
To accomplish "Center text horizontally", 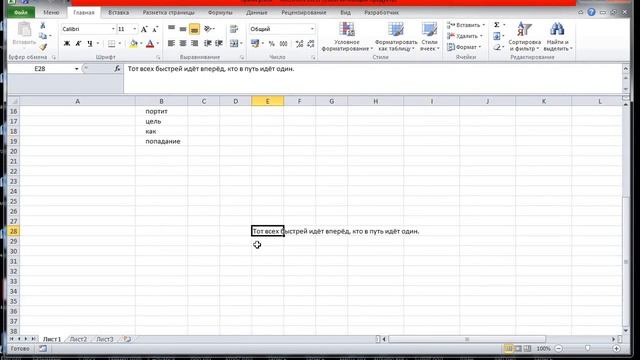I will click(x=183, y=43).
